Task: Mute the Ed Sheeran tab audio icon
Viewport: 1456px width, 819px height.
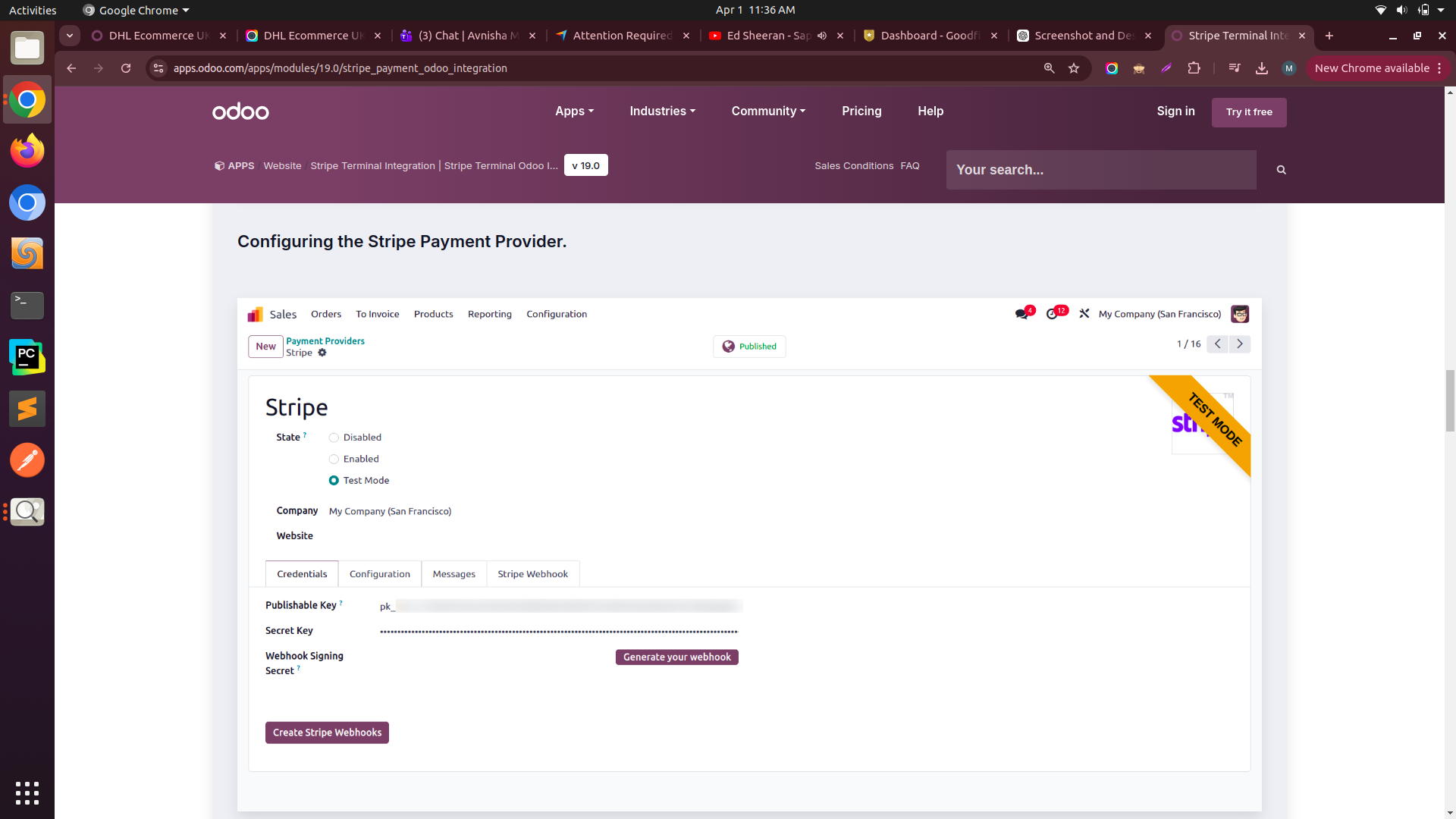Action: pos(822,36)
